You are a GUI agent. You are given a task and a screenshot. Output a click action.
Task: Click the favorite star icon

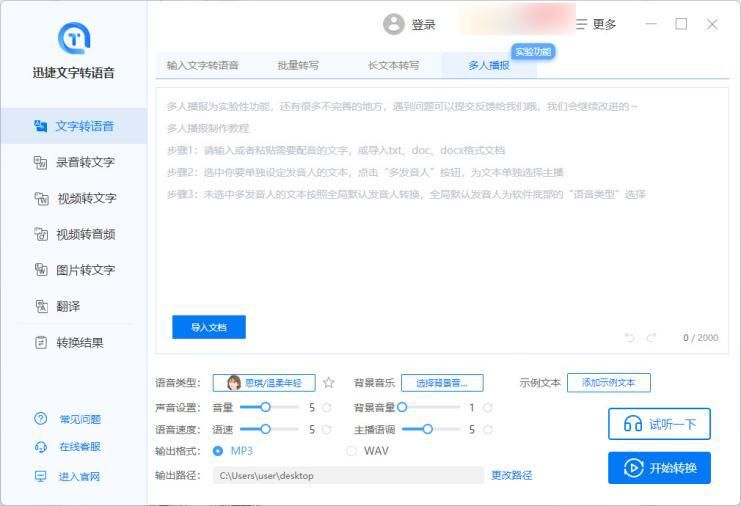(x=329, y=383)
